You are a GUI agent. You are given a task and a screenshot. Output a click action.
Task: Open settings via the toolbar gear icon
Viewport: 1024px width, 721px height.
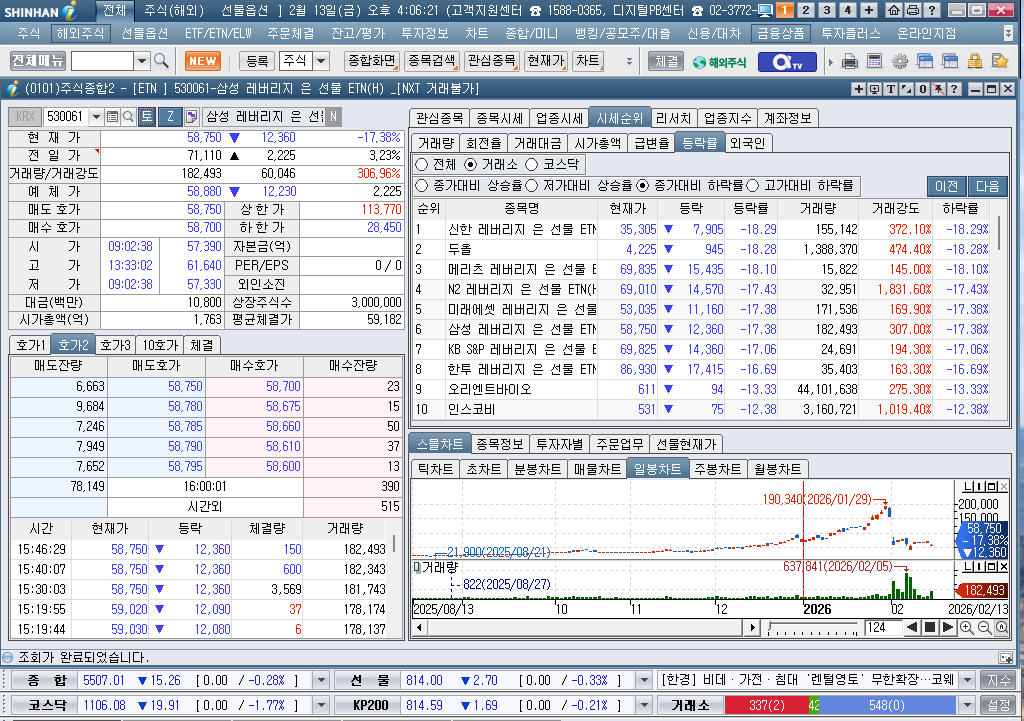900,61
